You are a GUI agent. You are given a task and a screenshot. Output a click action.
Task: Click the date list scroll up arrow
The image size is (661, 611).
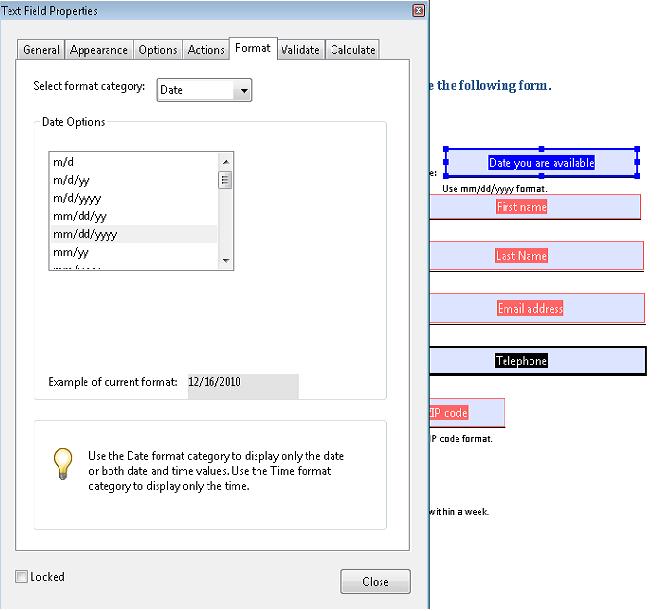[x=226, y=161]
